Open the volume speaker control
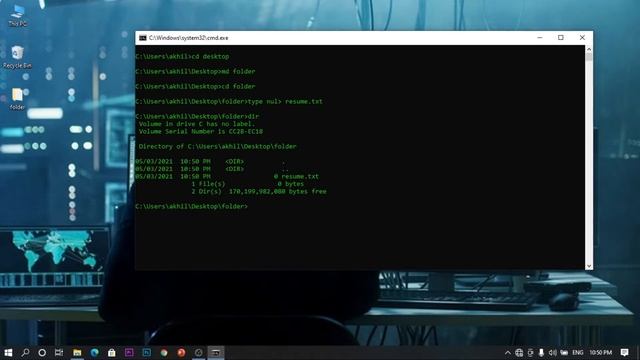 coord(553,353)
